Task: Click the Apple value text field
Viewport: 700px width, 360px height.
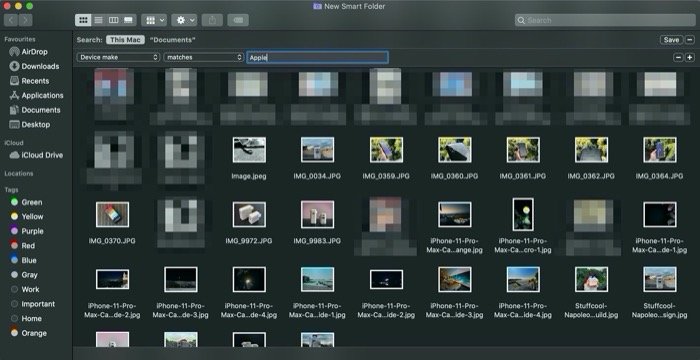Action: click(317, 57)
